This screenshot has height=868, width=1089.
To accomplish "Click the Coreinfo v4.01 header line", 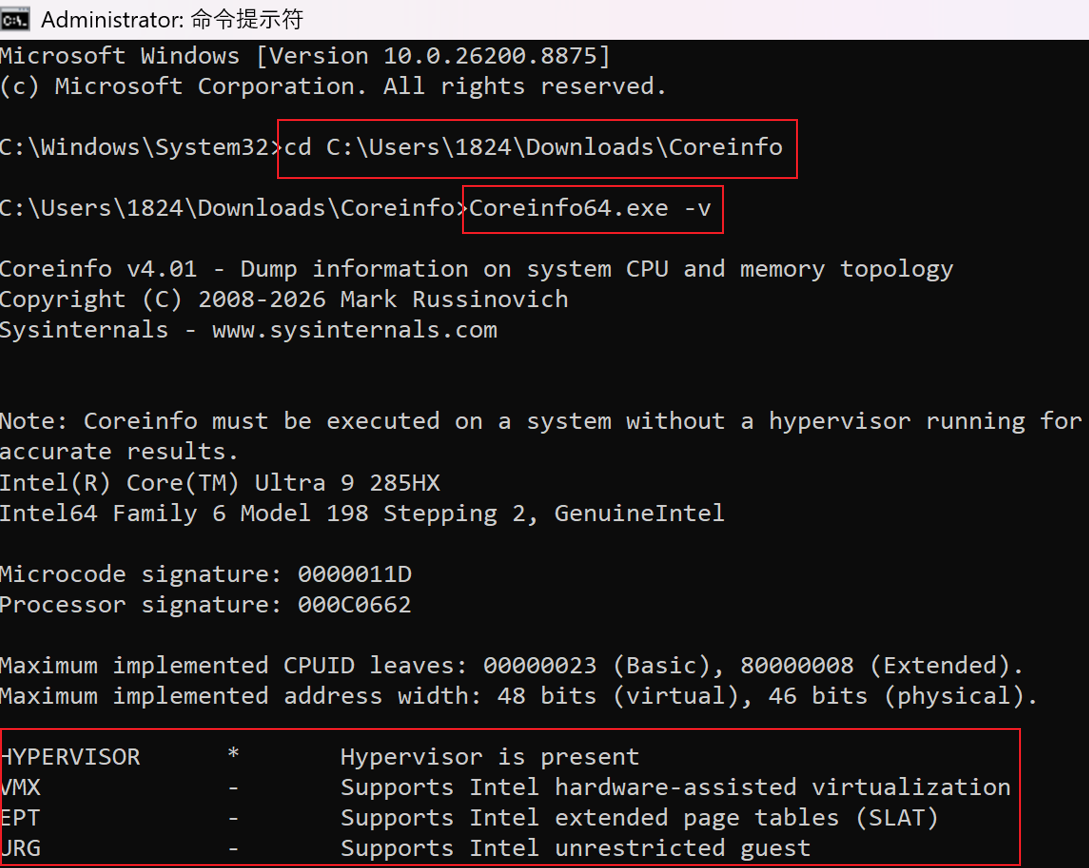I will [x=476, y=269].
